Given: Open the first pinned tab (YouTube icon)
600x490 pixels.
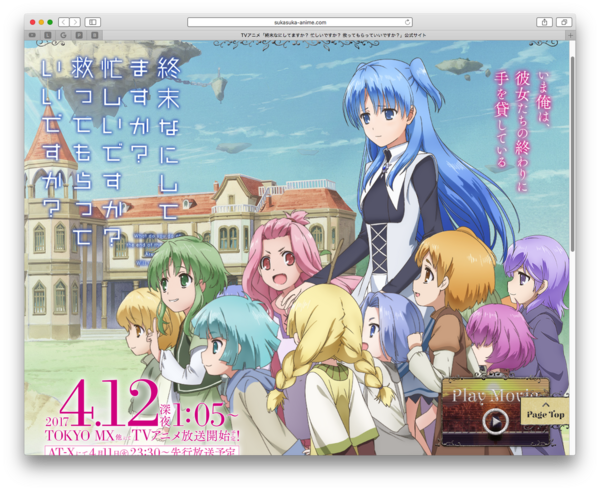Looking at the screenshot, I should tap(32, 35).
